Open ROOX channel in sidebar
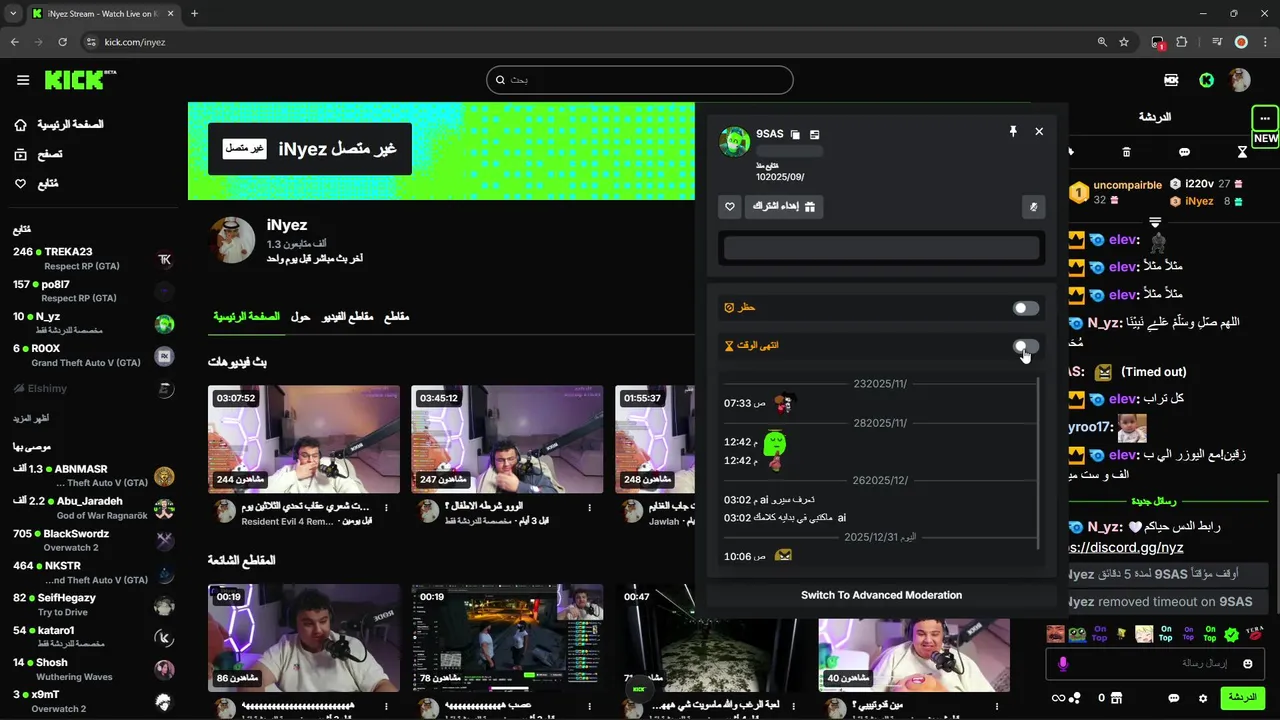 pyautogui.click(x=93, y=355)
